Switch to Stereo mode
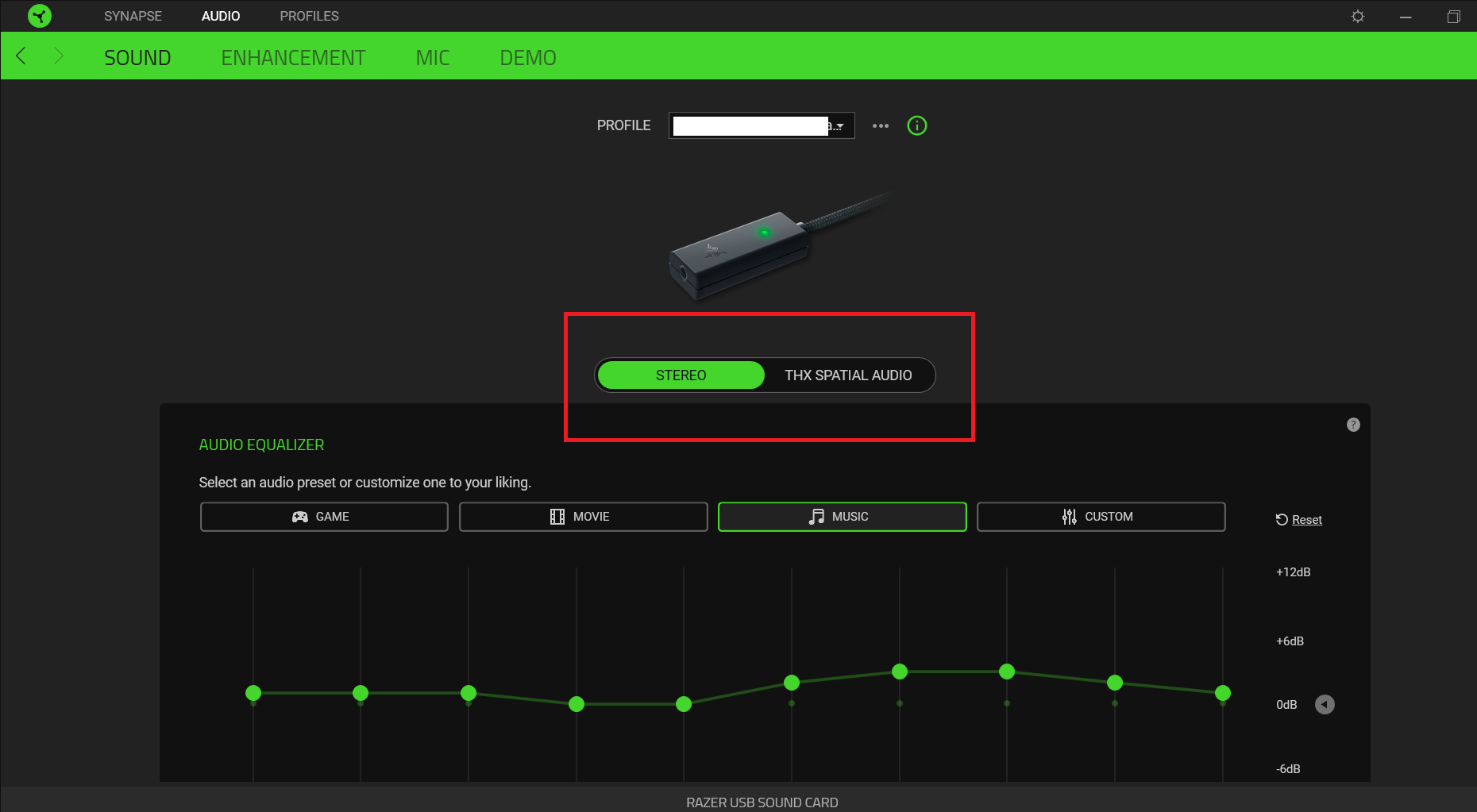 [681, 375]
